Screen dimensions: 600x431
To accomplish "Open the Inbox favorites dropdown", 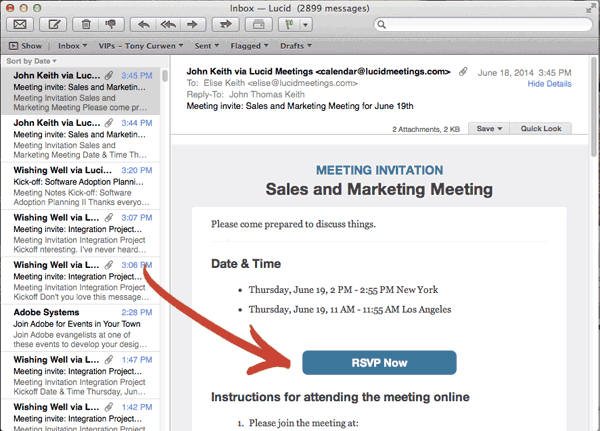I will coord(72,46).
